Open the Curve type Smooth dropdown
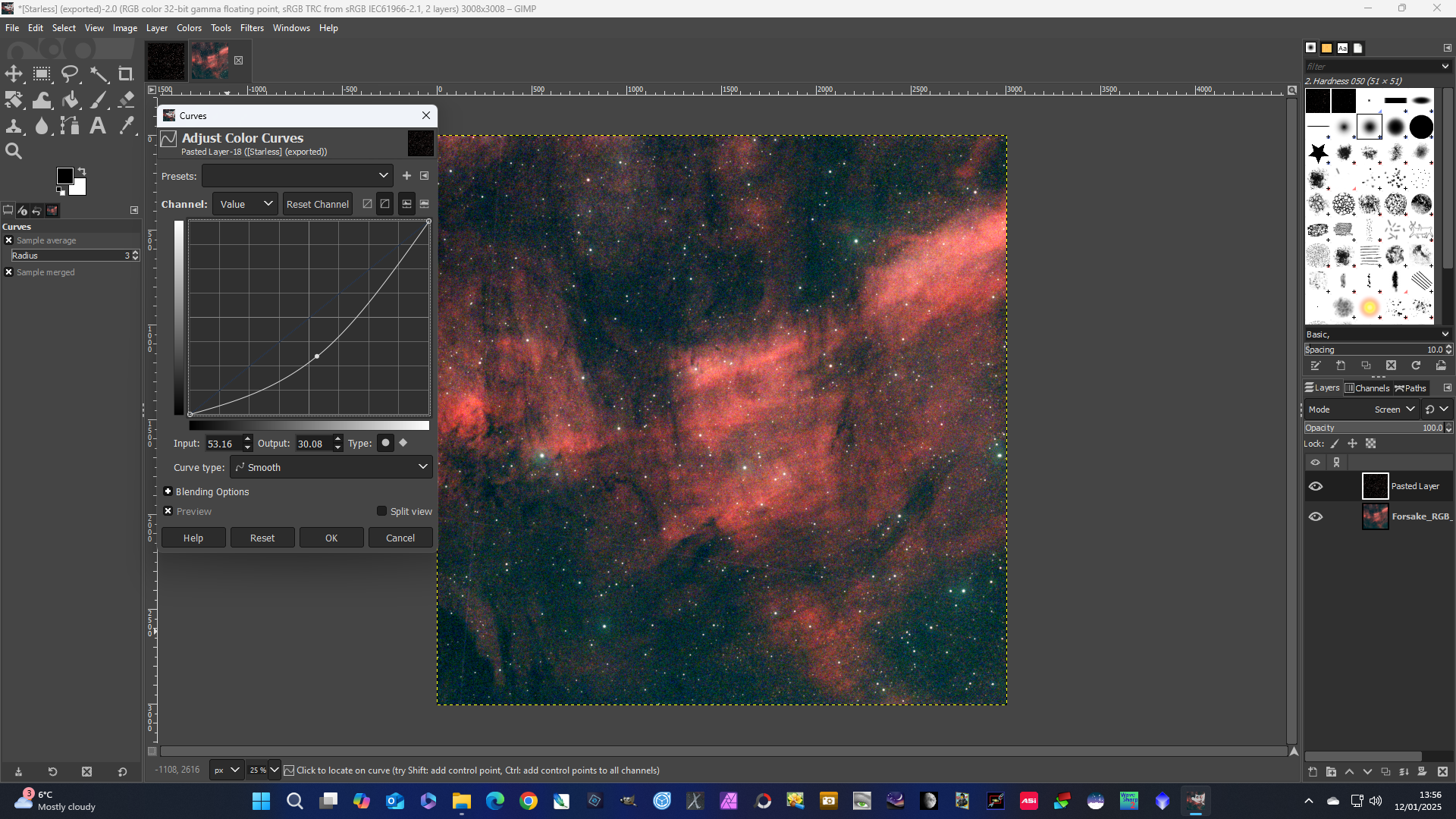 (x=331, y=467)
